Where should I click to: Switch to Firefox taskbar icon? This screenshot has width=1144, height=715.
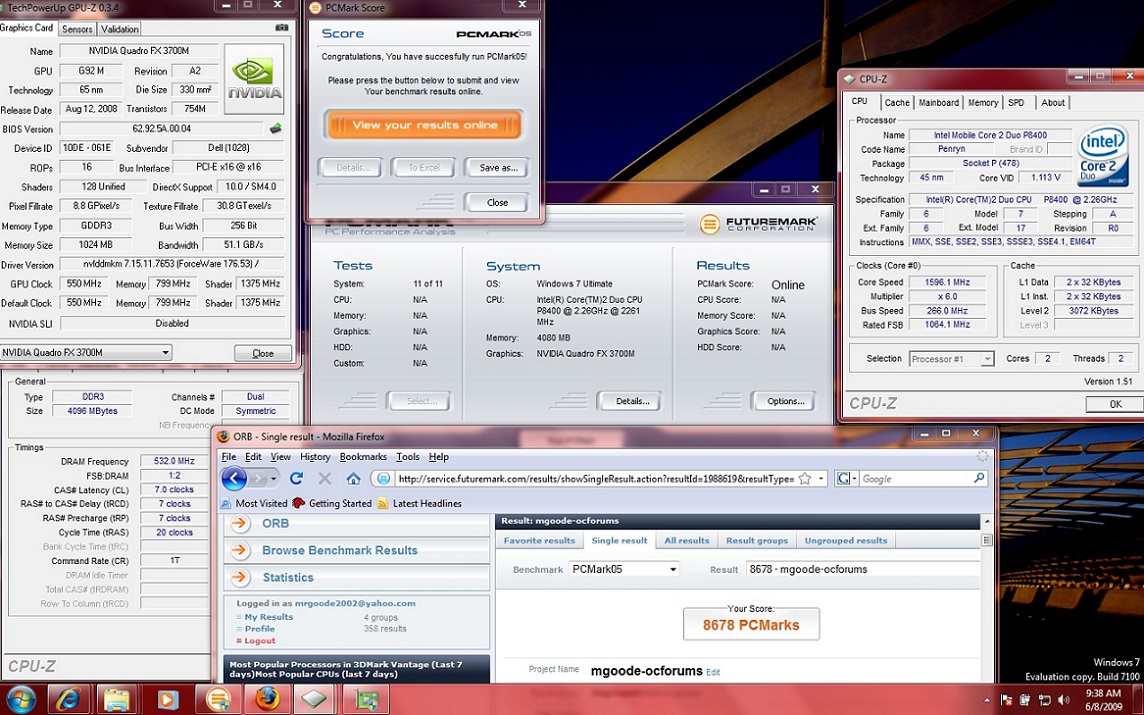266,699
